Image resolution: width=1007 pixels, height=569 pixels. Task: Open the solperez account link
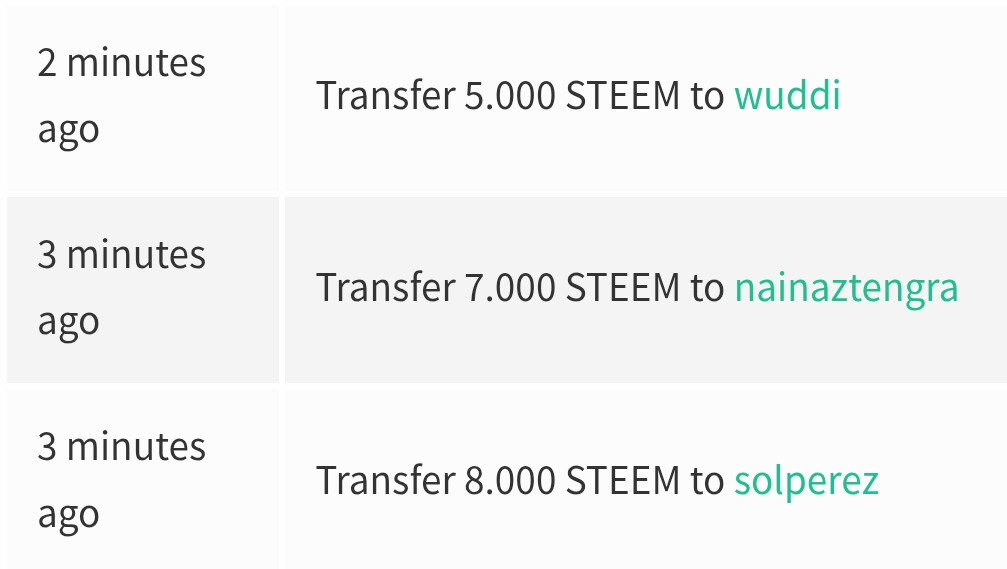pyautogui.click(x=806, y=481)
